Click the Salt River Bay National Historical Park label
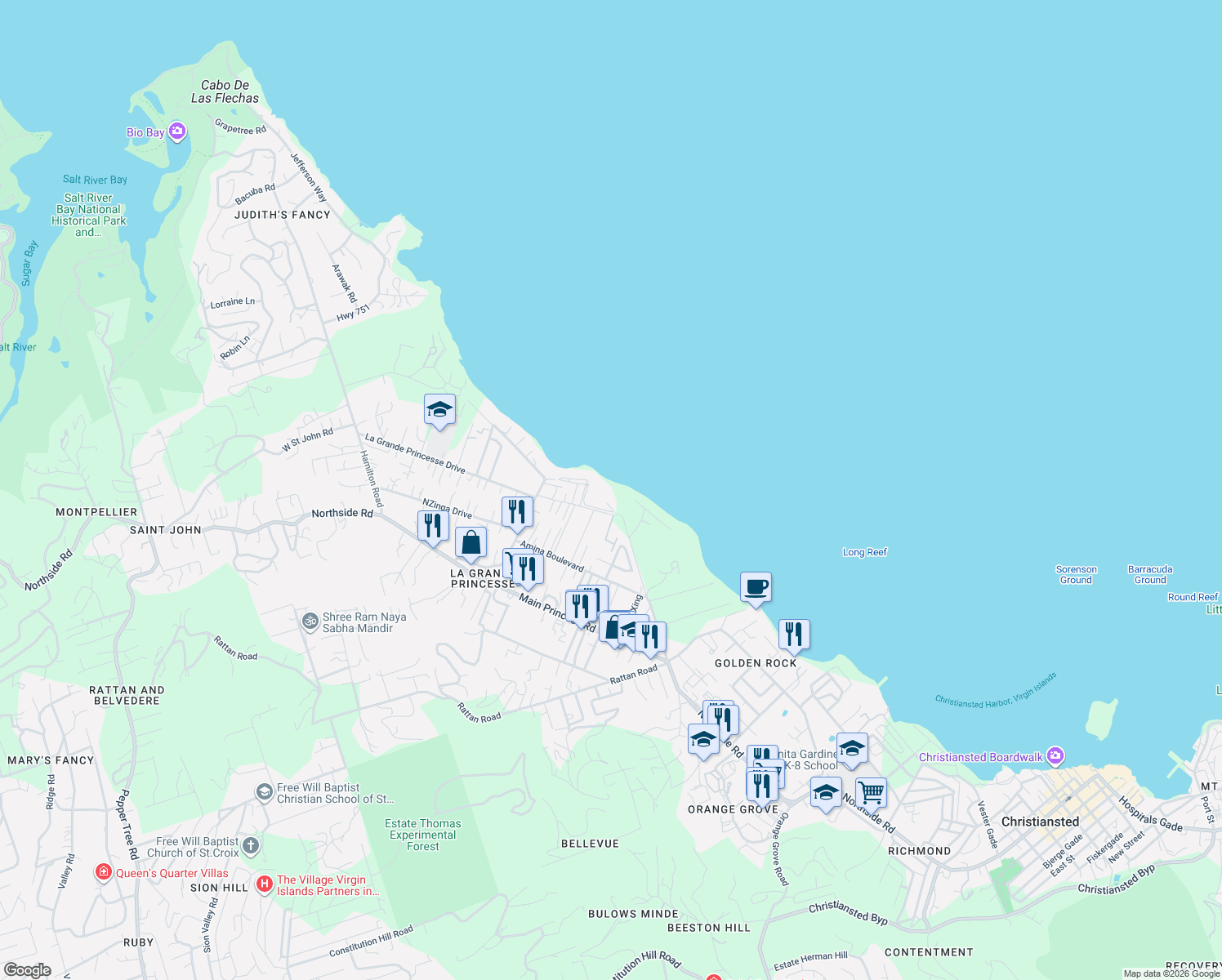The height and width of the screenshot is (980, 1222). (x=89, y=215)
